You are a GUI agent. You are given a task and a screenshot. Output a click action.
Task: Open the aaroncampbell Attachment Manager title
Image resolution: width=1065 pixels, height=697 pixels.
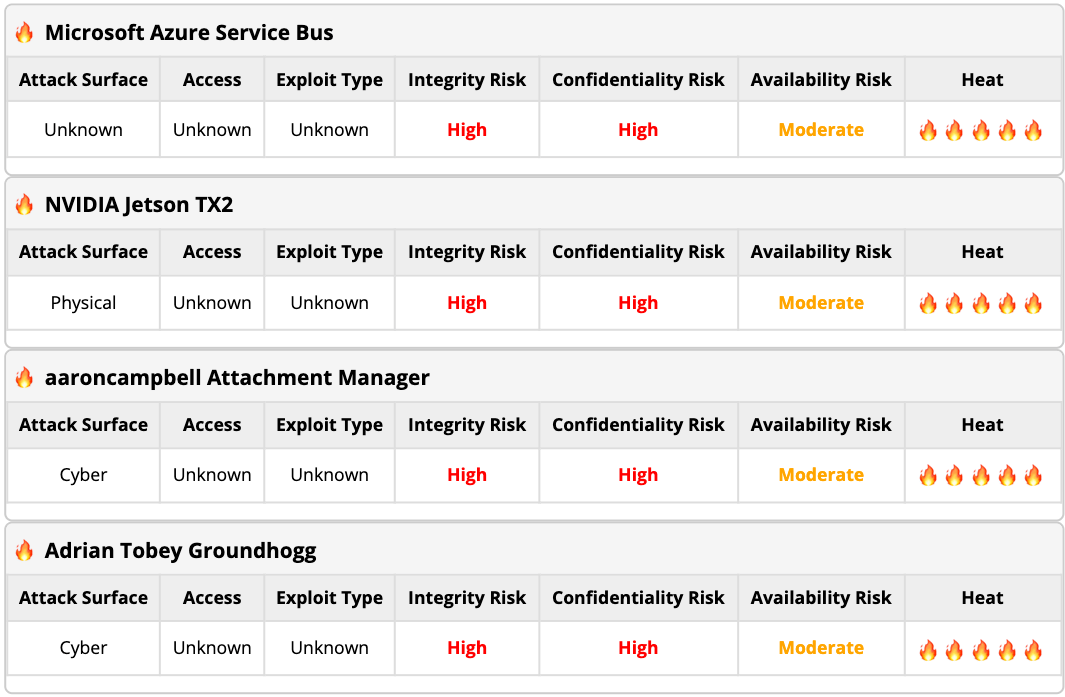(237, 378)
